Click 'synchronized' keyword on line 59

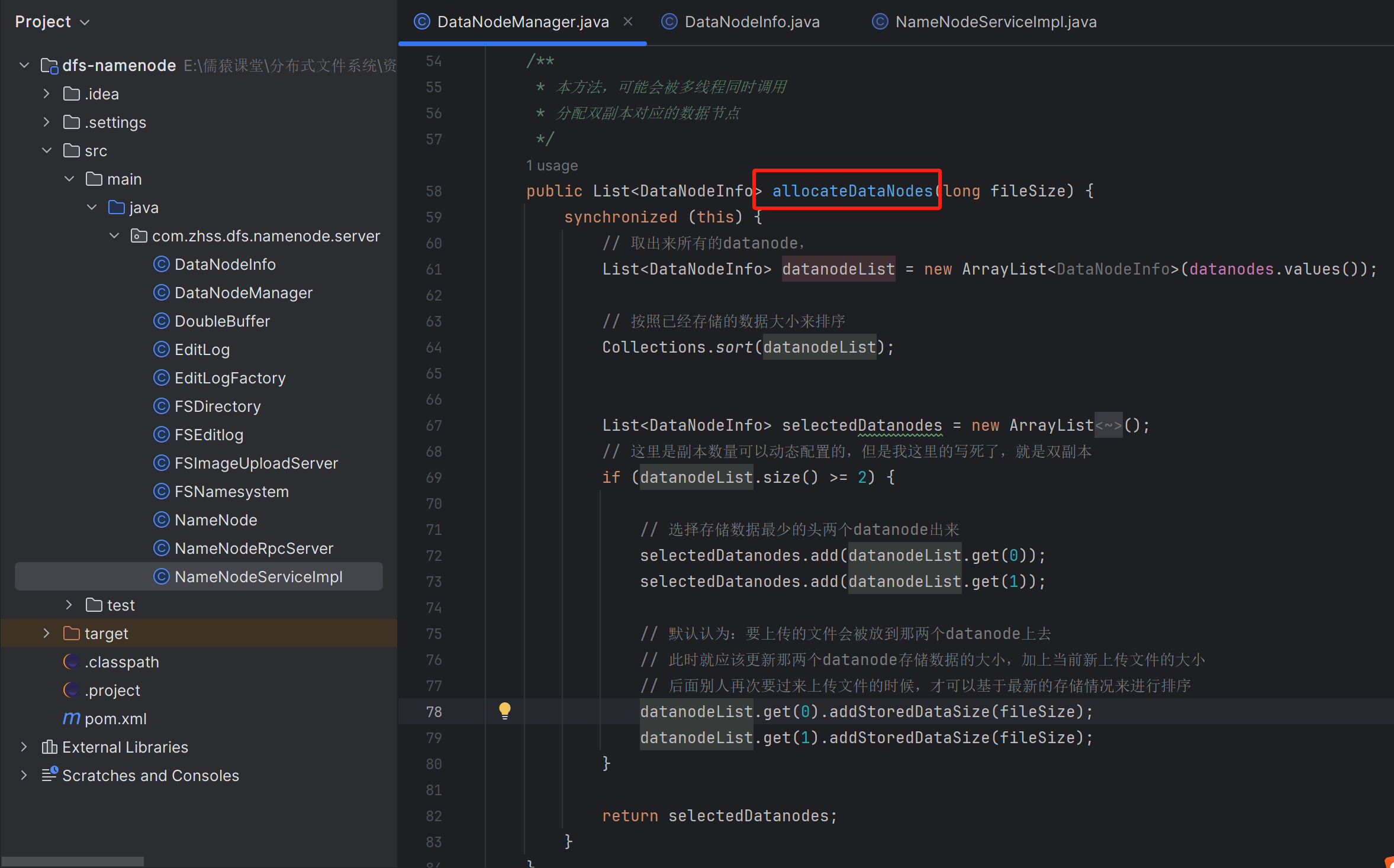620,217
